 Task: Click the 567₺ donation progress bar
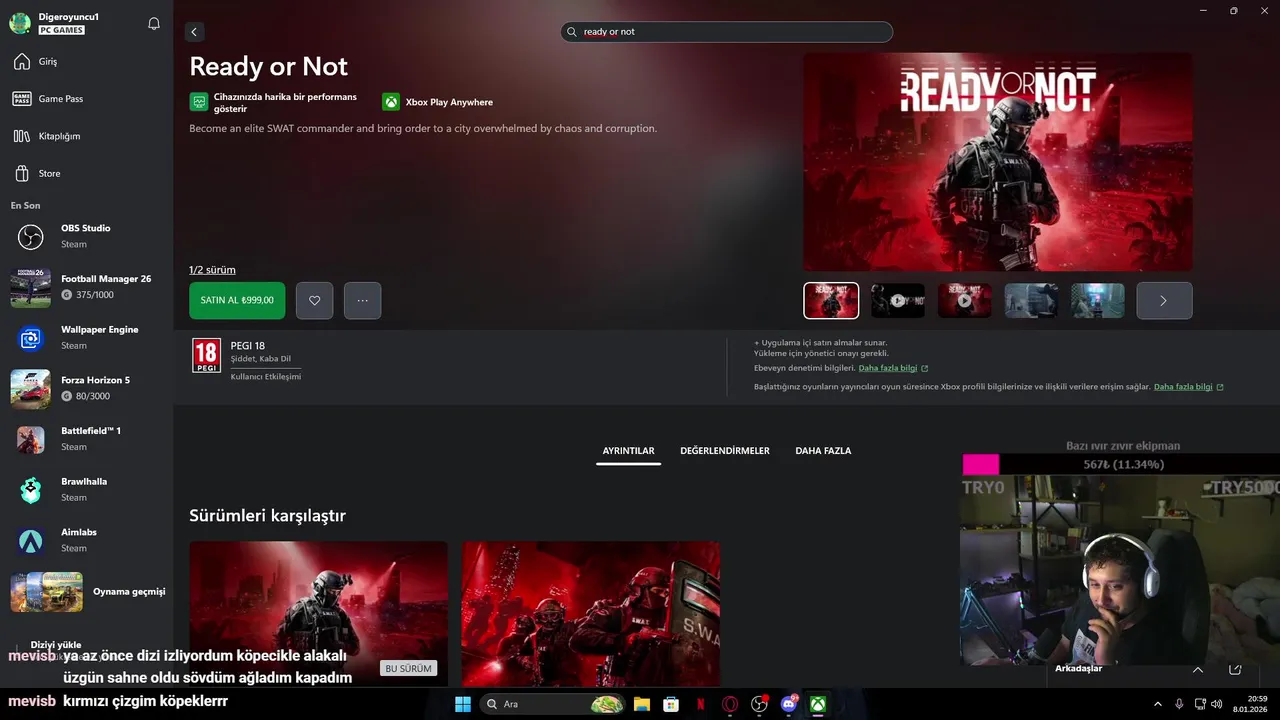click(1122, 464)
